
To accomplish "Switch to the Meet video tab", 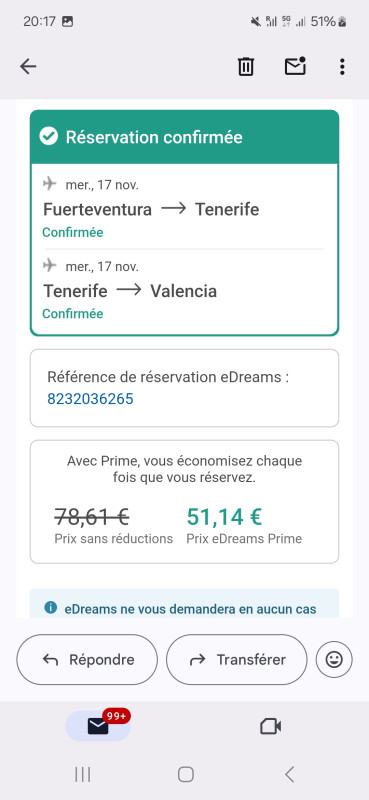I will pyautogui.click(x=270, y=726).
